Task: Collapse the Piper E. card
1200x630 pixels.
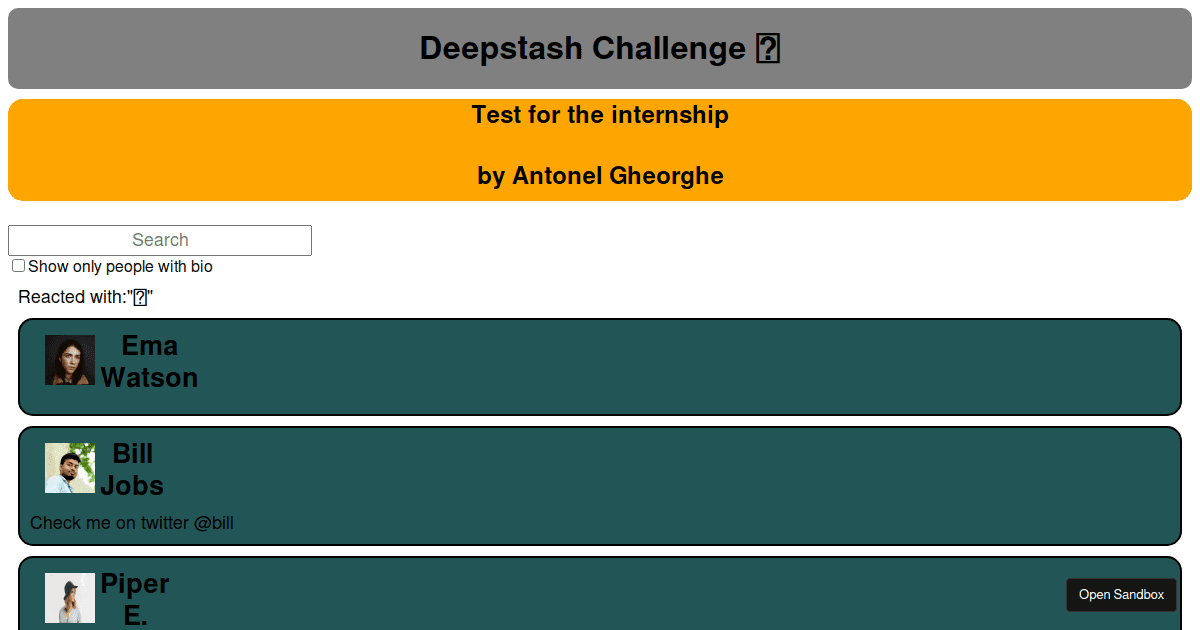Action: (600, 590)
